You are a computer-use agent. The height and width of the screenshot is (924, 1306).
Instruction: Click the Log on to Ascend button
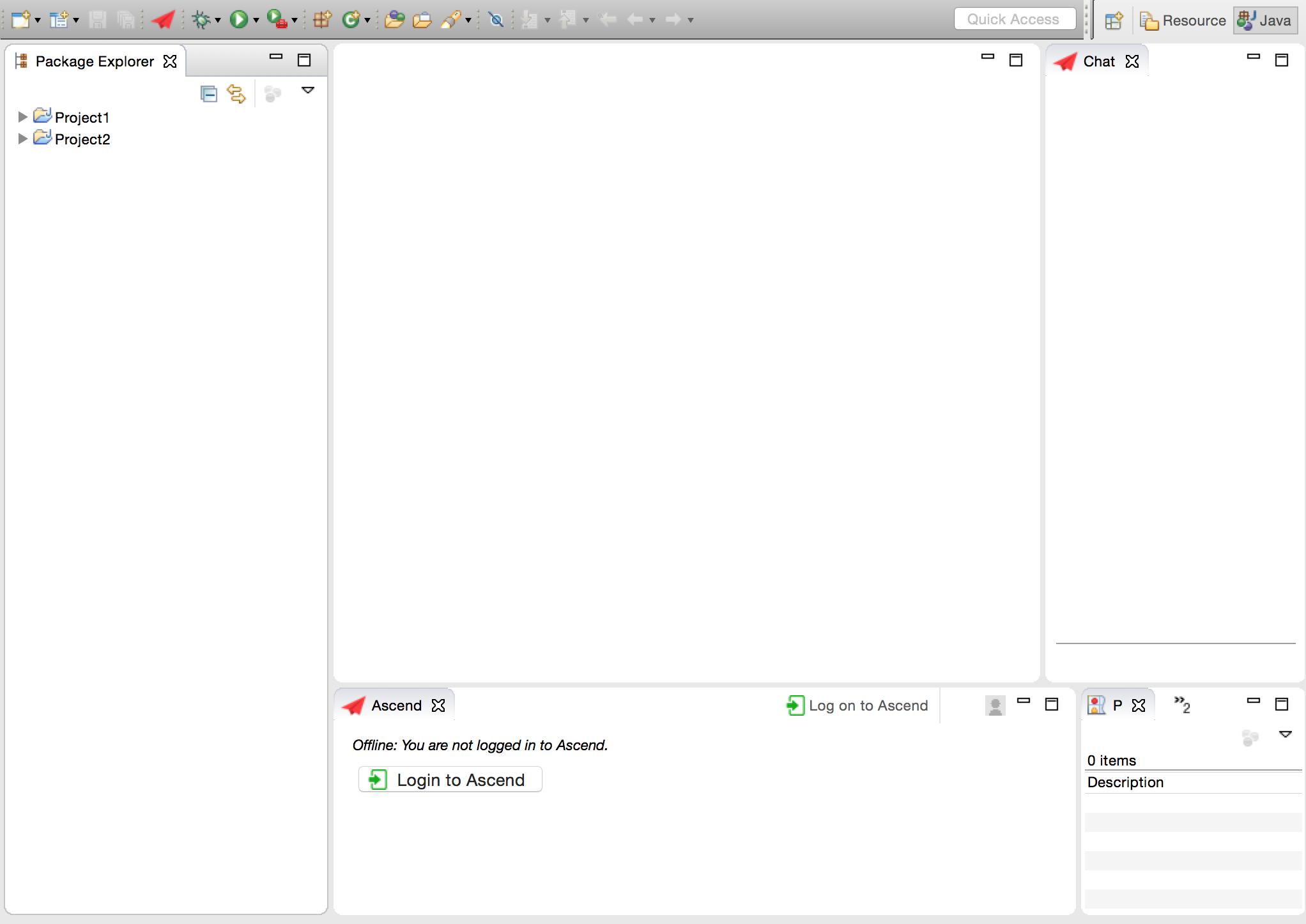pos(857,705)
